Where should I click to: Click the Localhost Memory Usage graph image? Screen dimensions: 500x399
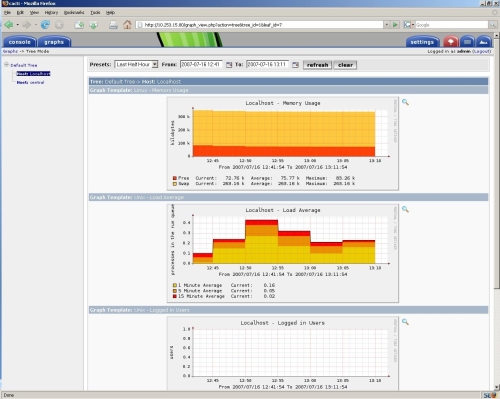pos(283,144)
